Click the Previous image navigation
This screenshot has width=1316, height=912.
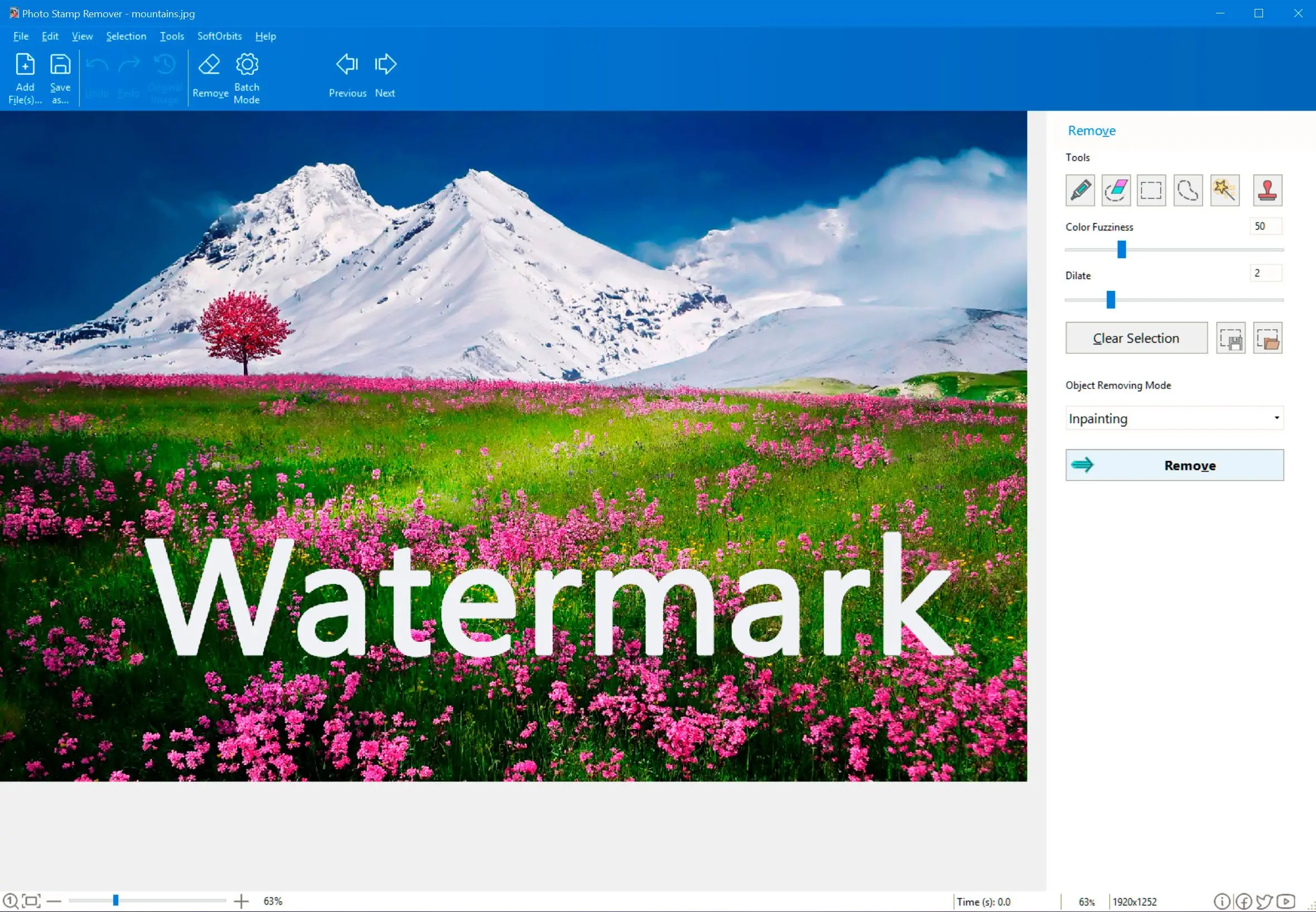(x=346, y=74)
